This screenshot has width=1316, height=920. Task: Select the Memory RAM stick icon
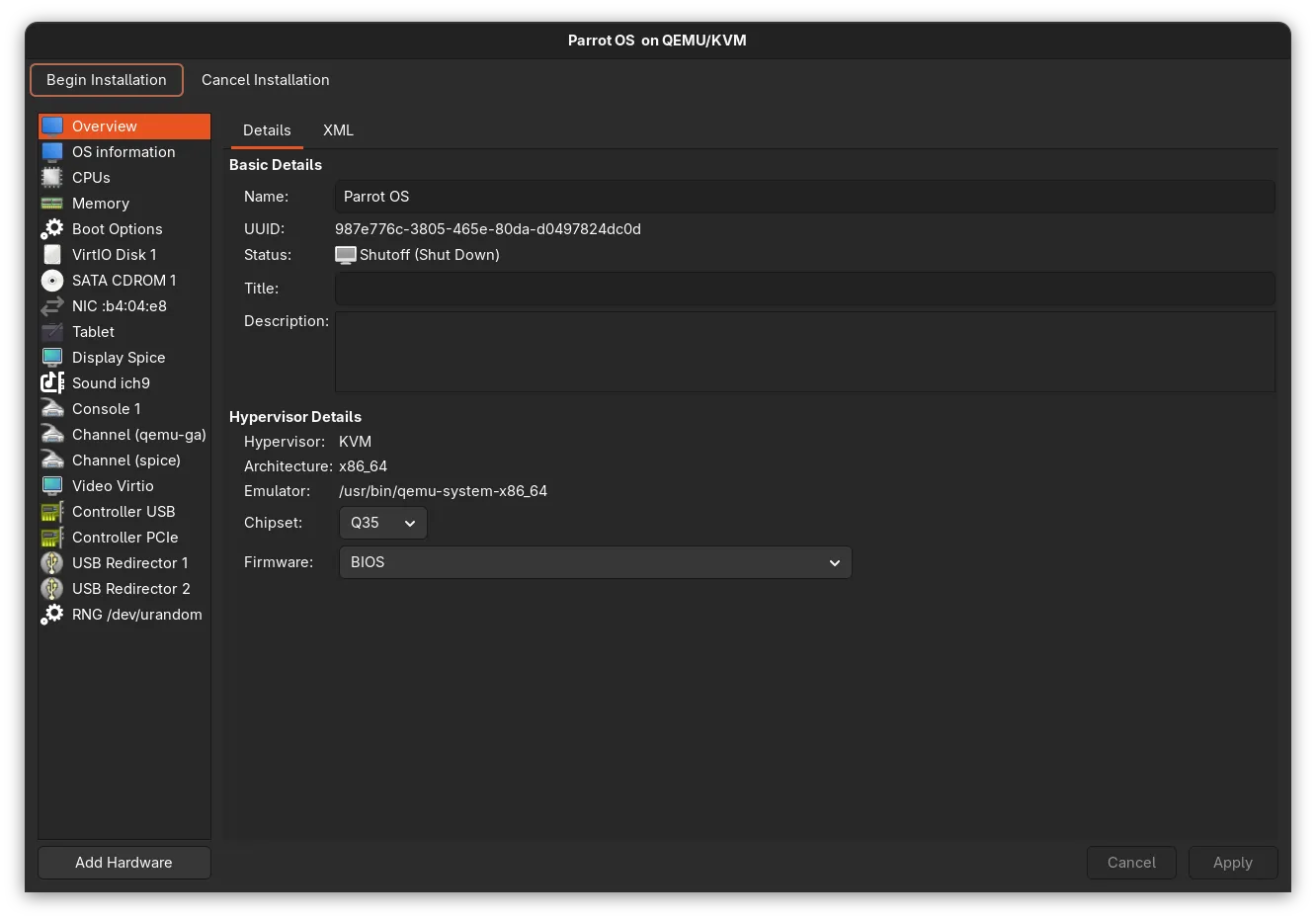coord(52,204)
